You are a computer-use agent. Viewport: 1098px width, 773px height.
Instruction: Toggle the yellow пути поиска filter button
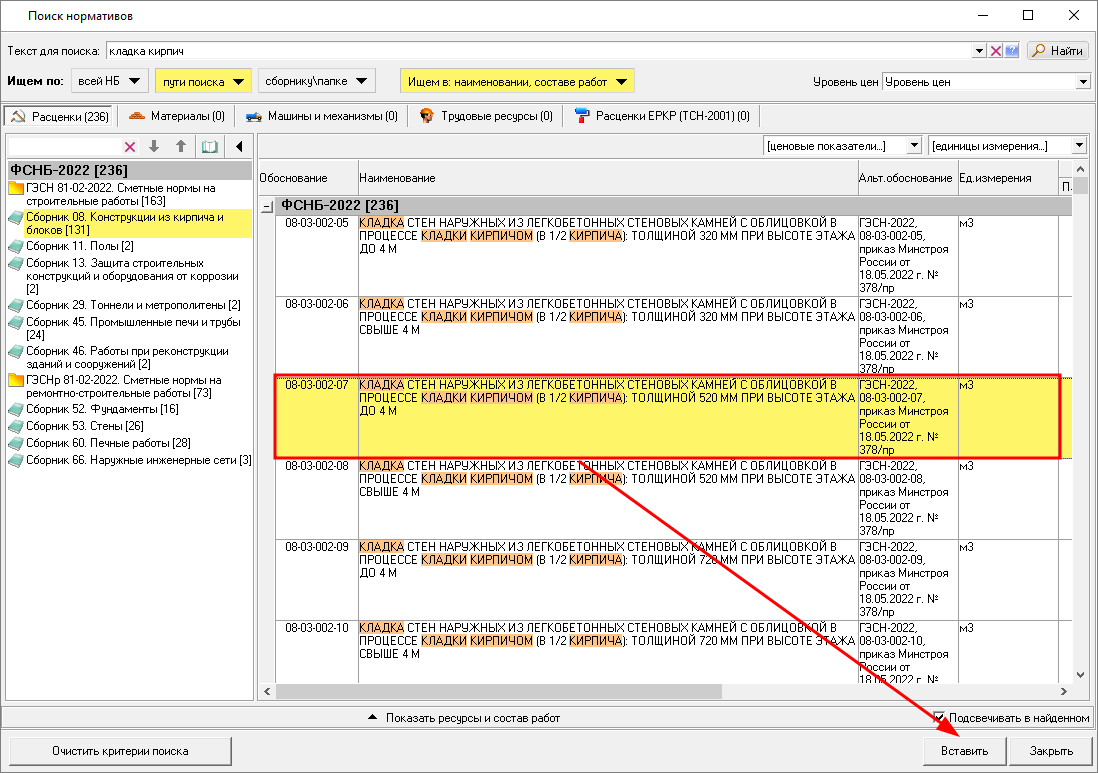pyautogui.click(x=203, y=81)
